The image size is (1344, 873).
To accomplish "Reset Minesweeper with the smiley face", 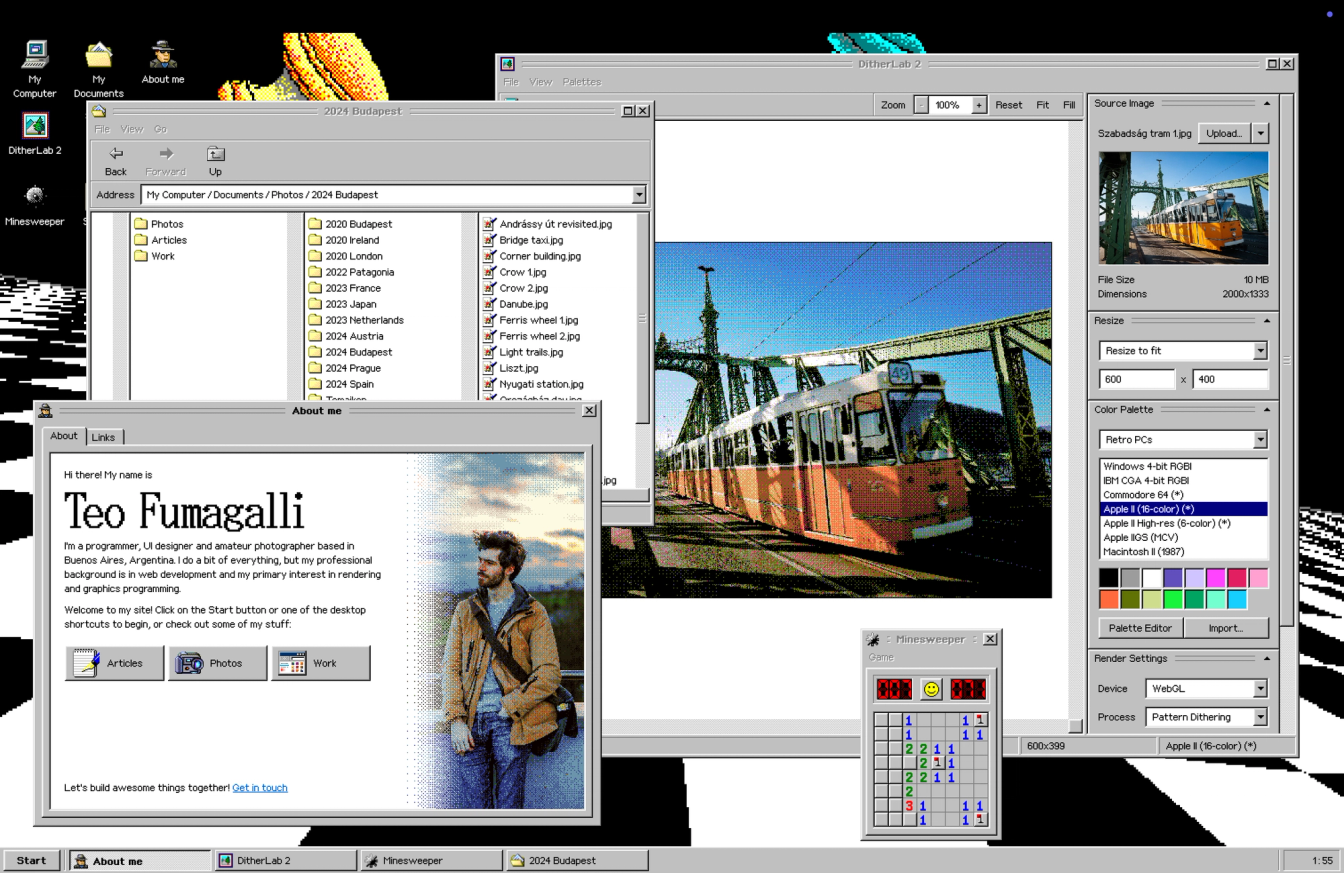I will (x=931, y=689).
